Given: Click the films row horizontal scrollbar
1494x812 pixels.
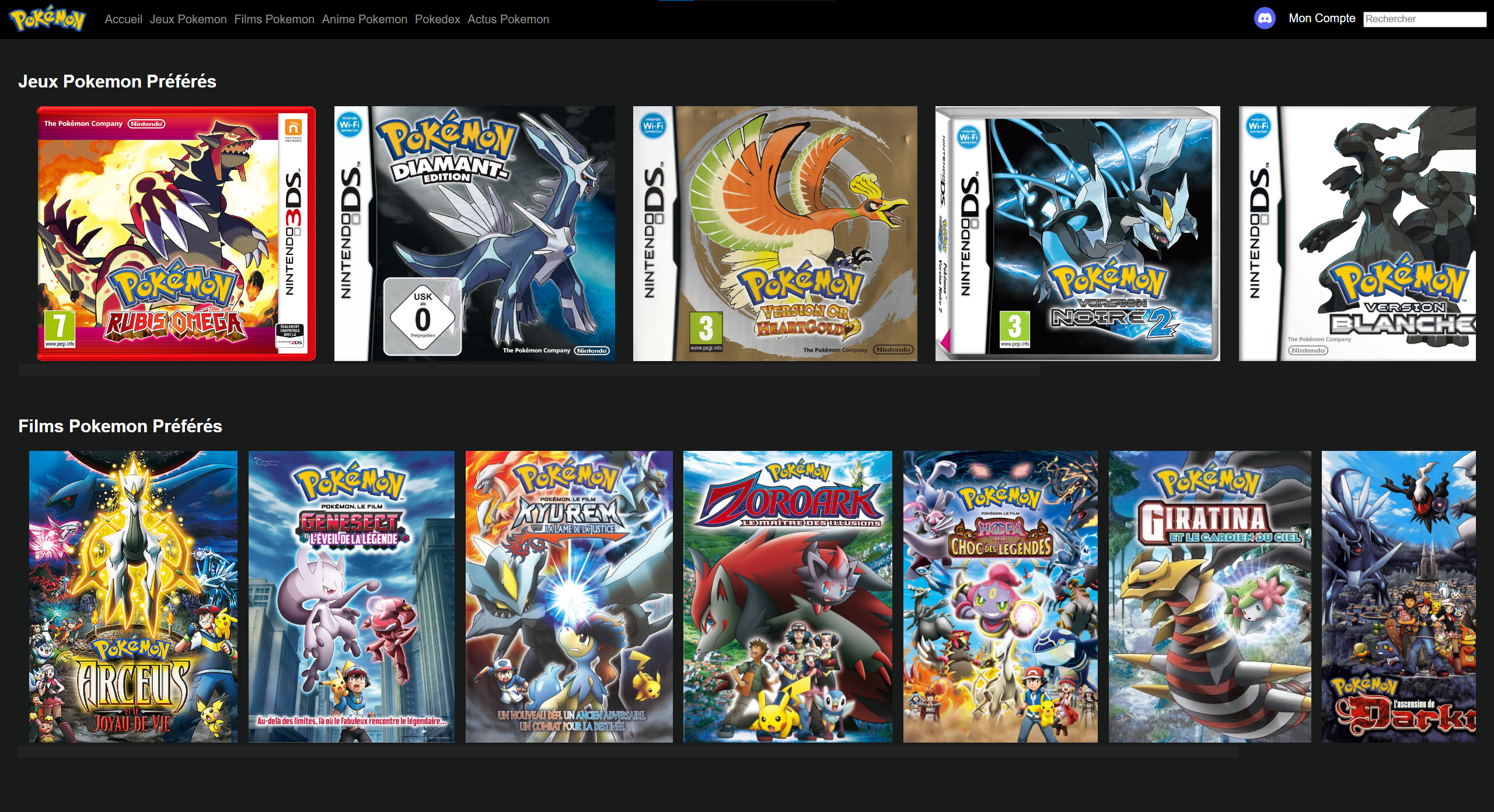Looking at the screenshot, I should click(x=629, y=752).
